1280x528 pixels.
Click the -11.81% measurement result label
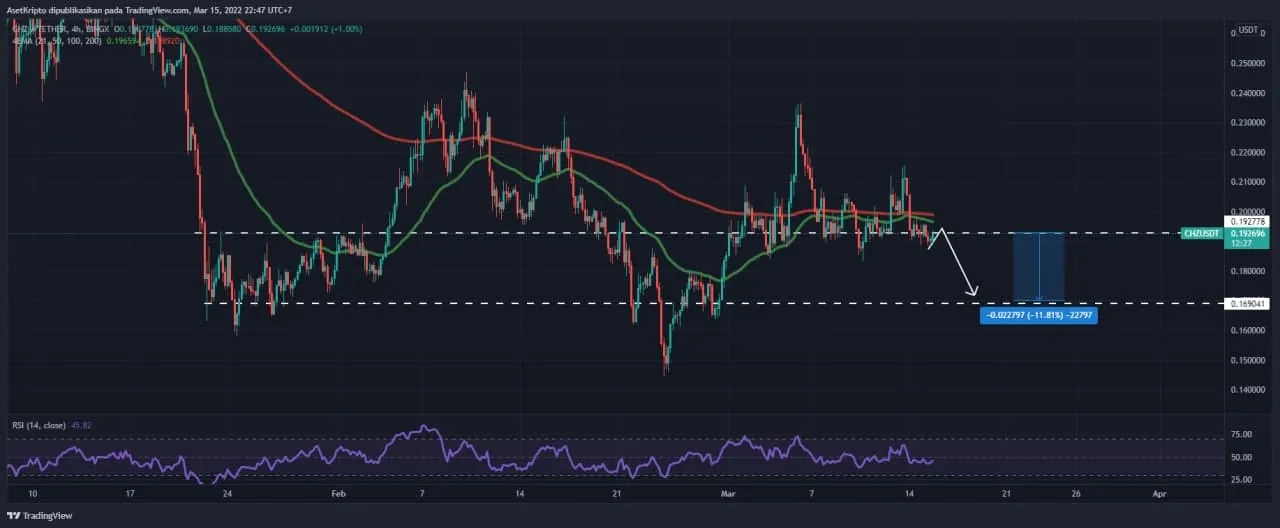1039,316
